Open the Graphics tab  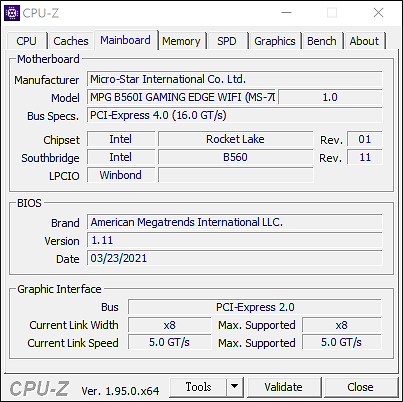click(x=275, y=41)
